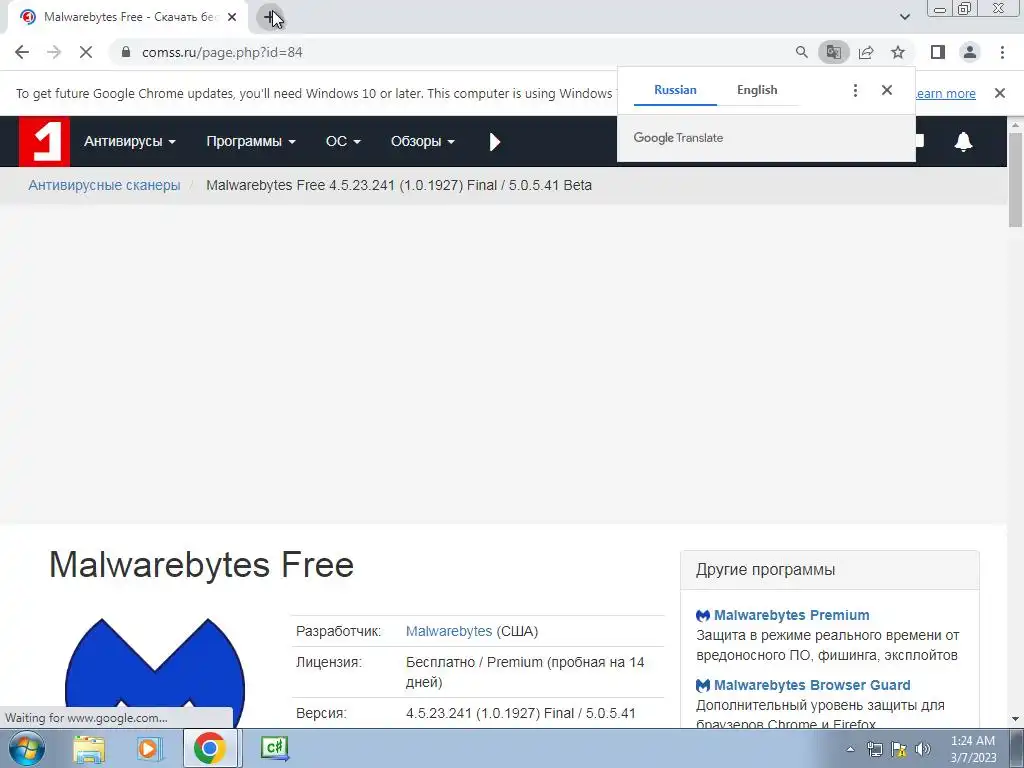
Task: Click the blue Malwarebytes logo image
Action: coord(155,673)
